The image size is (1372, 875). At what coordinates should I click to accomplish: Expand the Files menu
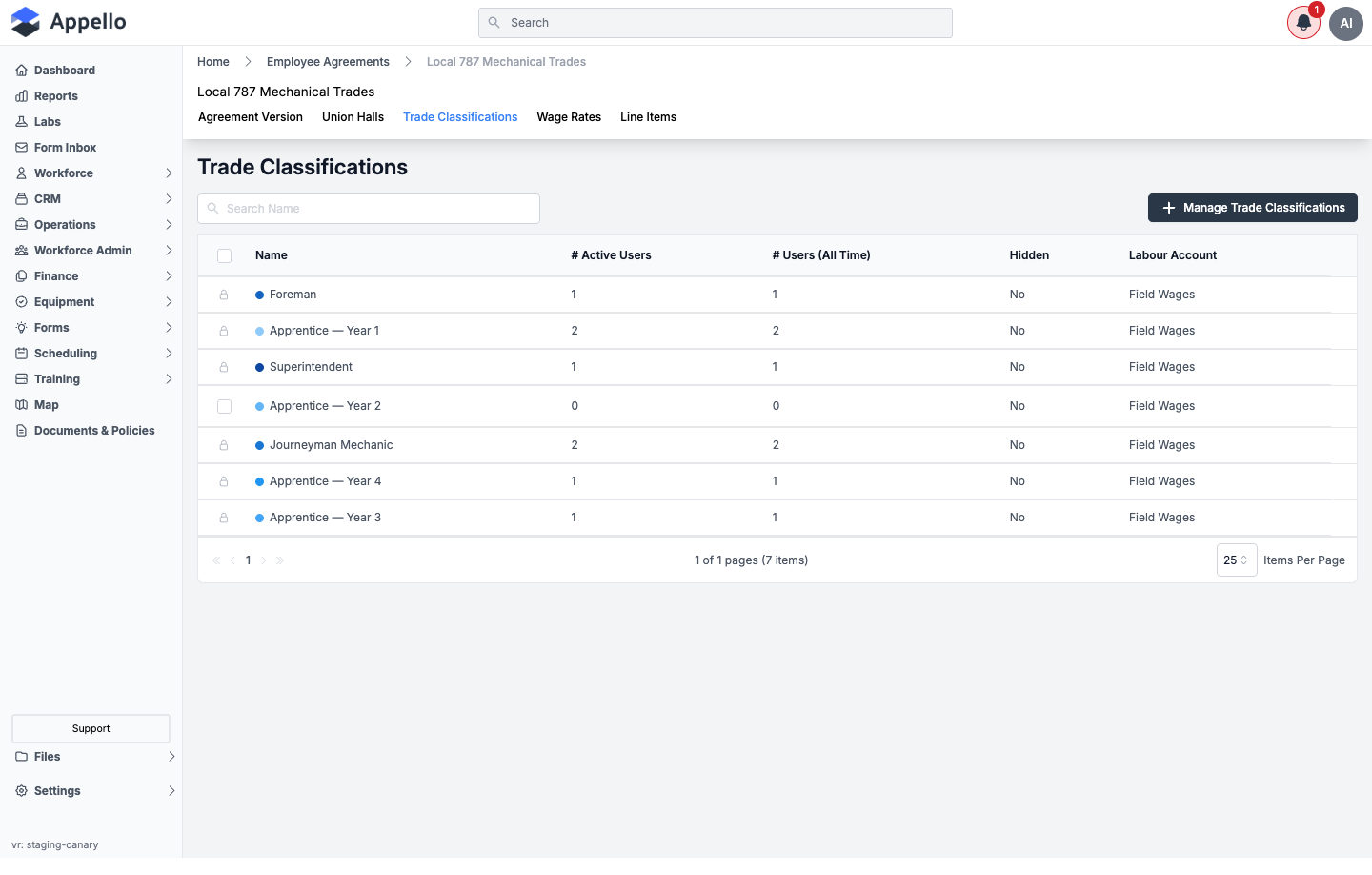click(94, 757)
